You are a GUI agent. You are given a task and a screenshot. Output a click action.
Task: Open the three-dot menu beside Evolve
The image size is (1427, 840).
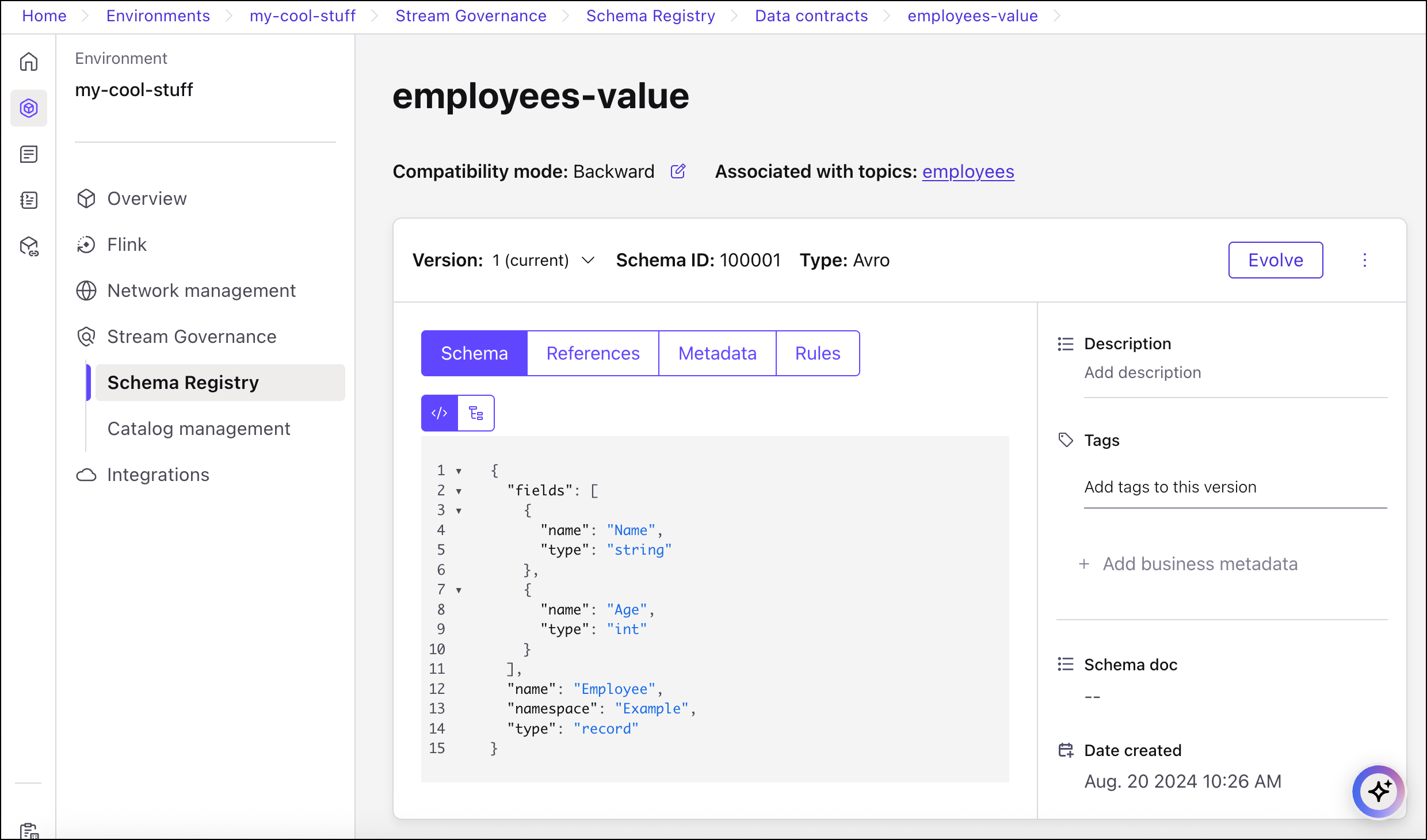tap(1364, 260)
